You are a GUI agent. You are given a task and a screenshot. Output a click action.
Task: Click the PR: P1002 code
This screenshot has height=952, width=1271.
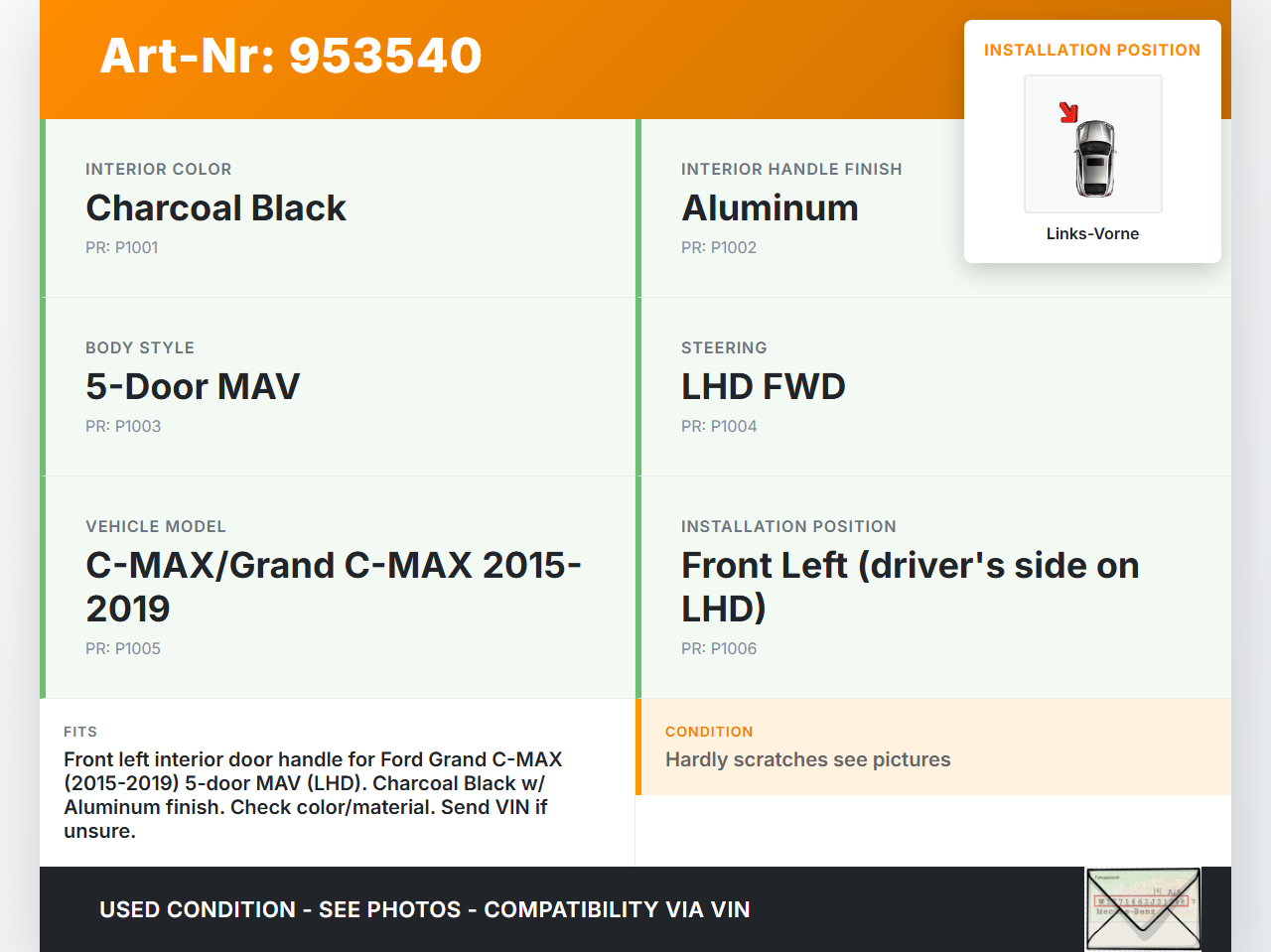click(718, 248)
